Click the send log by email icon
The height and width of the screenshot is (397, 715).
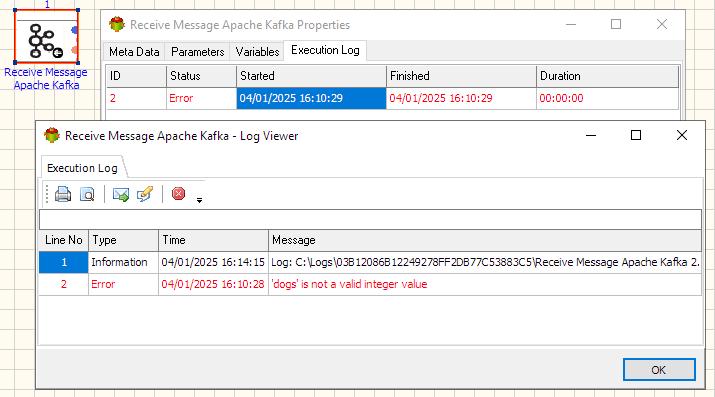pyautogui.click(x=121, y=194)
